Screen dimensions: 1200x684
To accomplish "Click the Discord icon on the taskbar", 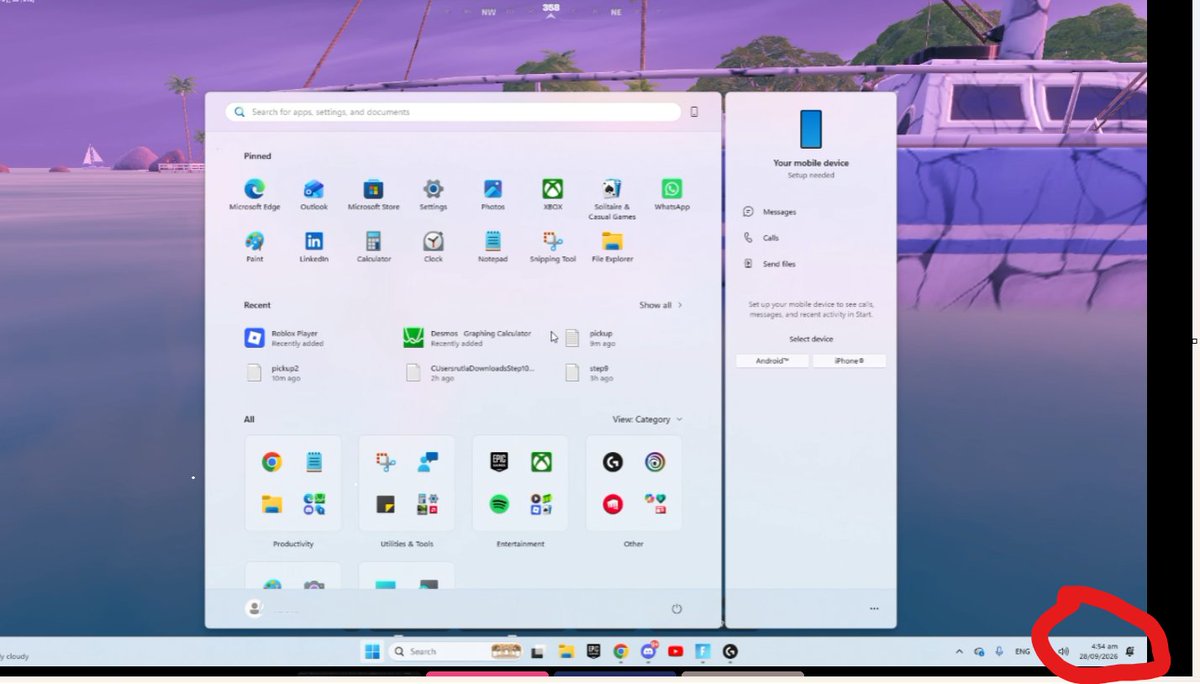I will (648, 651).
